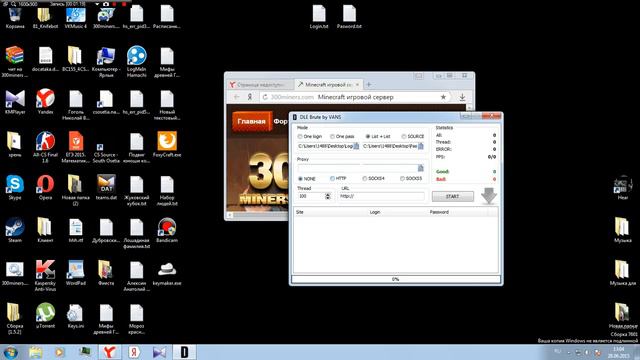640x360 pixels.
Task: Click the Я home button in browser toolbar
Action: (250, 97)
